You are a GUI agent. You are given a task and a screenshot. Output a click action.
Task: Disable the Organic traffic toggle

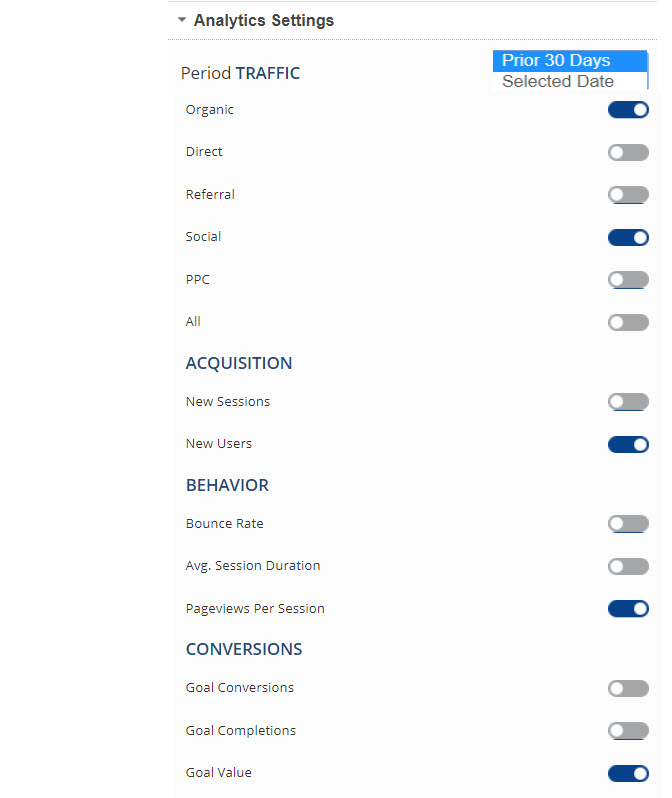(x=628, y=110)
